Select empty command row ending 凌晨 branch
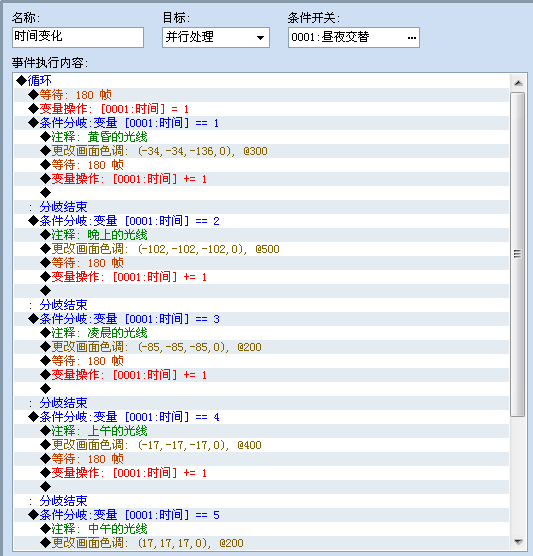Viewport: 533px width, 556px height. tap(261, 389)
